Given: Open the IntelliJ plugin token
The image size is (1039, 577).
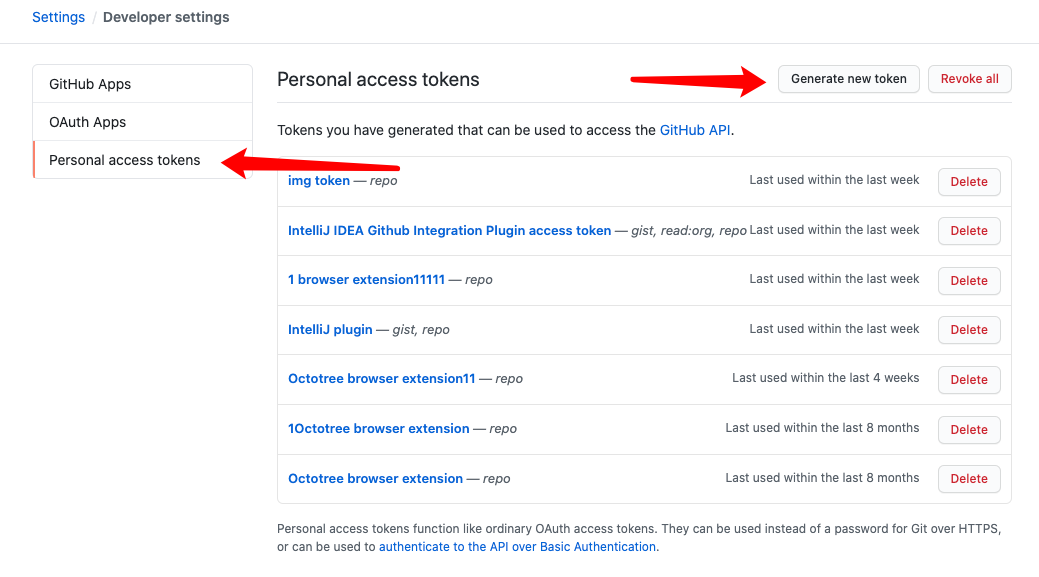Looking at the screenshot, I should click(330, 329).
